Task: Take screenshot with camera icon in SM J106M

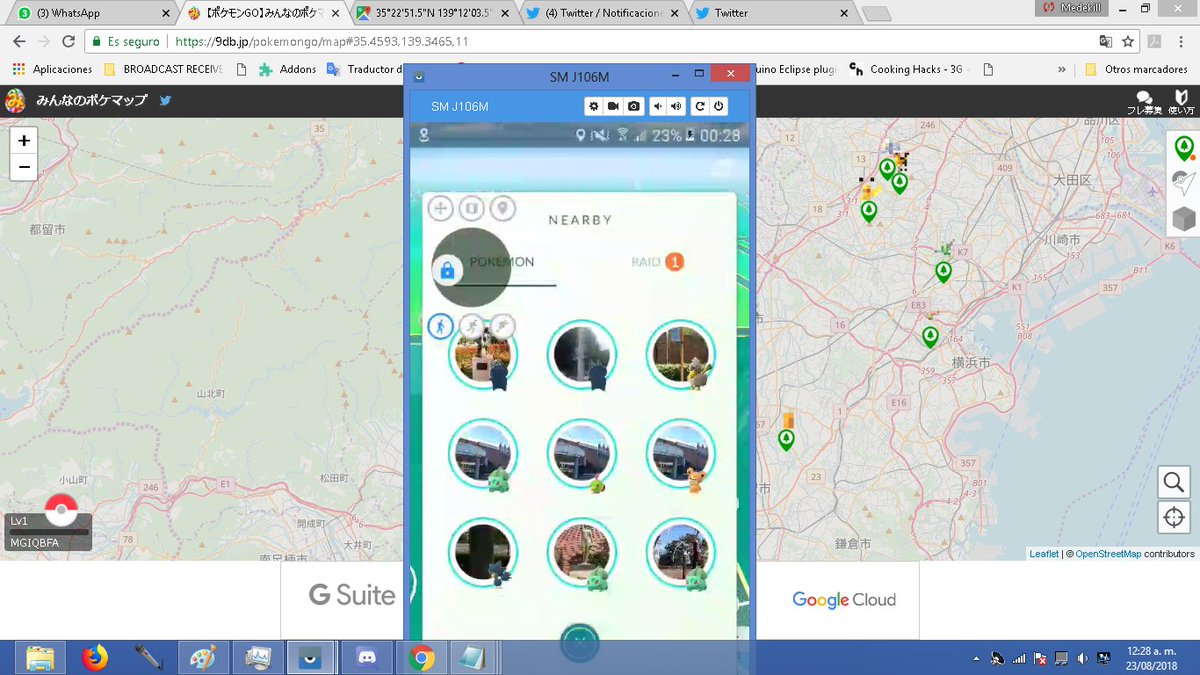Action: click(x=634, y=106)
